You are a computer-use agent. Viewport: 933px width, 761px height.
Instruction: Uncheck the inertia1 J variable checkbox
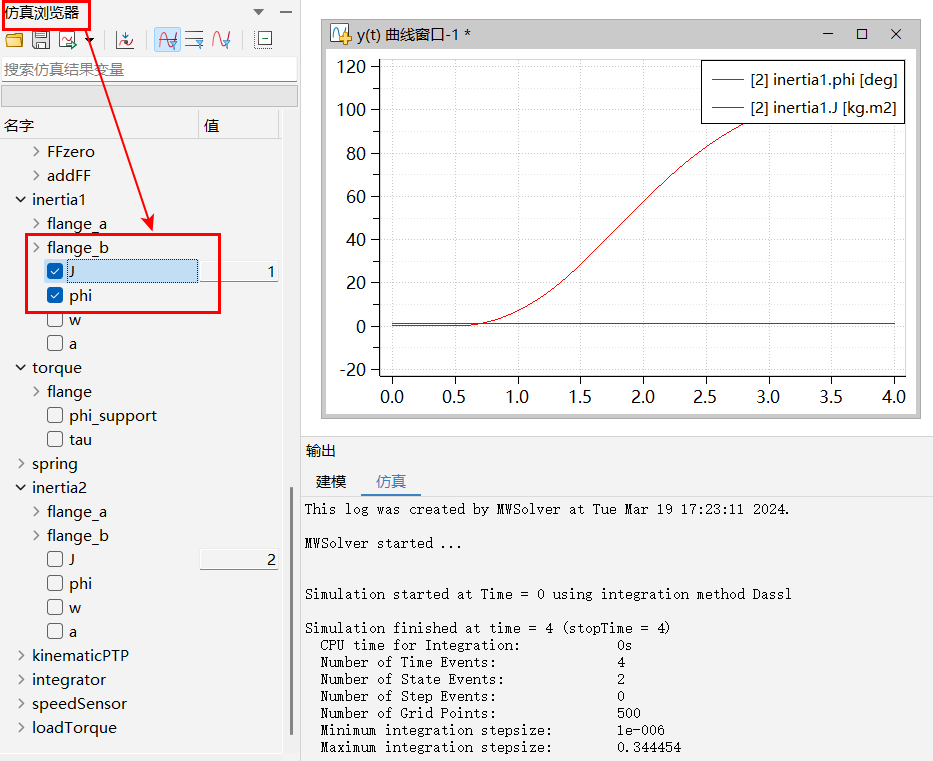tap(55, 271)
